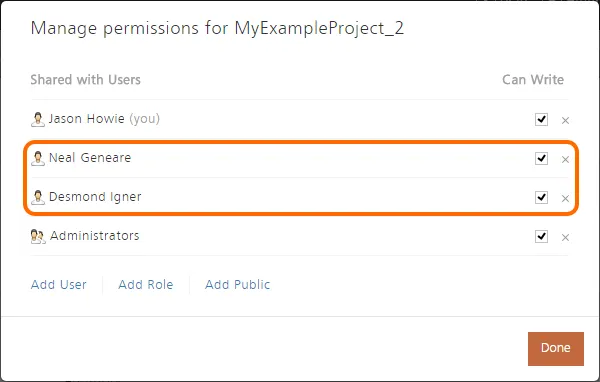Click the Administrators role name
This screenshot has width=600, height=382.
[95, 236]
